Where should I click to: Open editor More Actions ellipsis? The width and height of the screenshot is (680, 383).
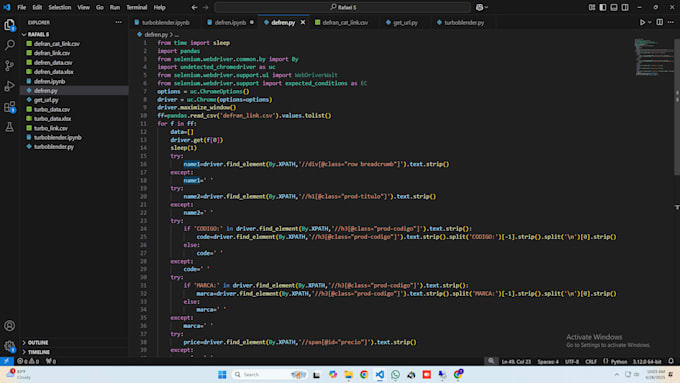[x=671, y=23]
